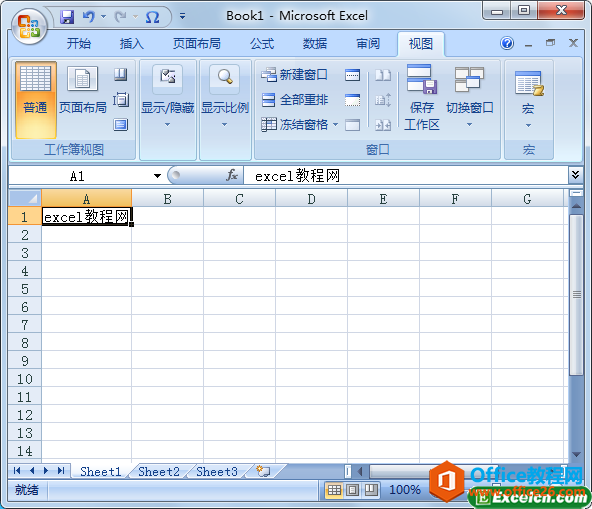Insert new worksheet tab icon
This screenshot has width=592, height=509.
click(x=264, y=472)
